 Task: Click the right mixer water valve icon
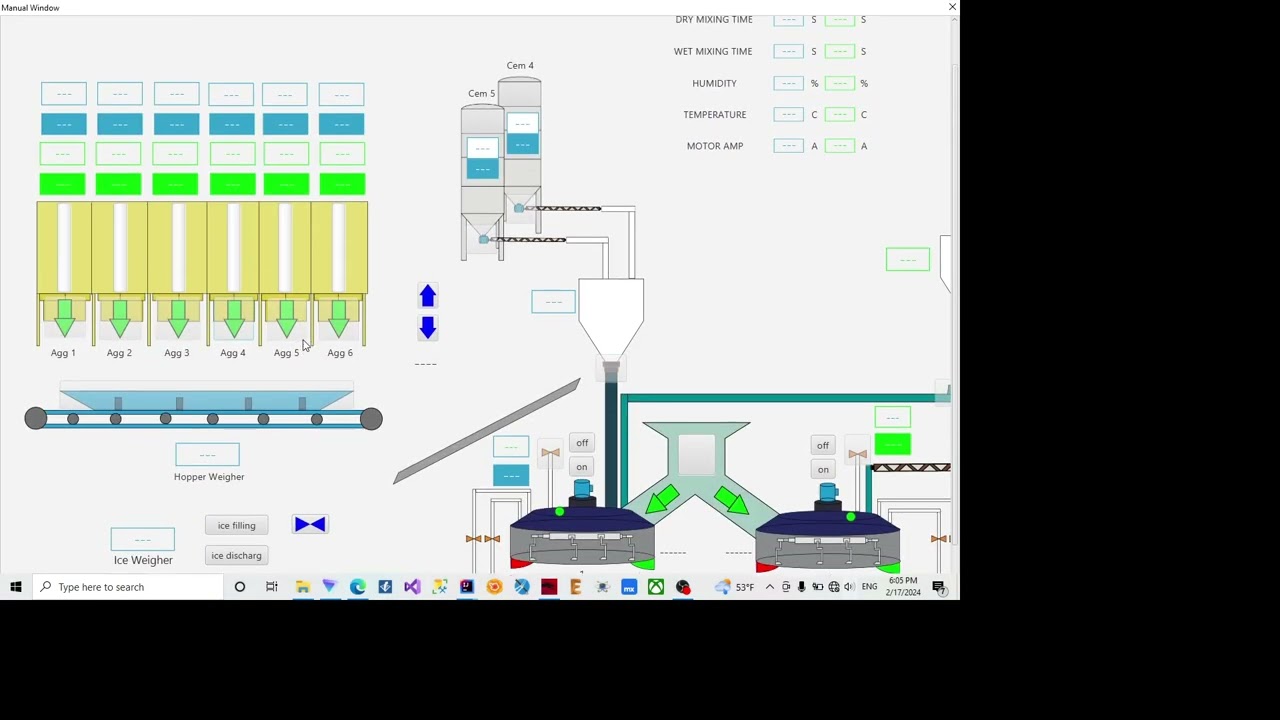[x=857, y=454]
